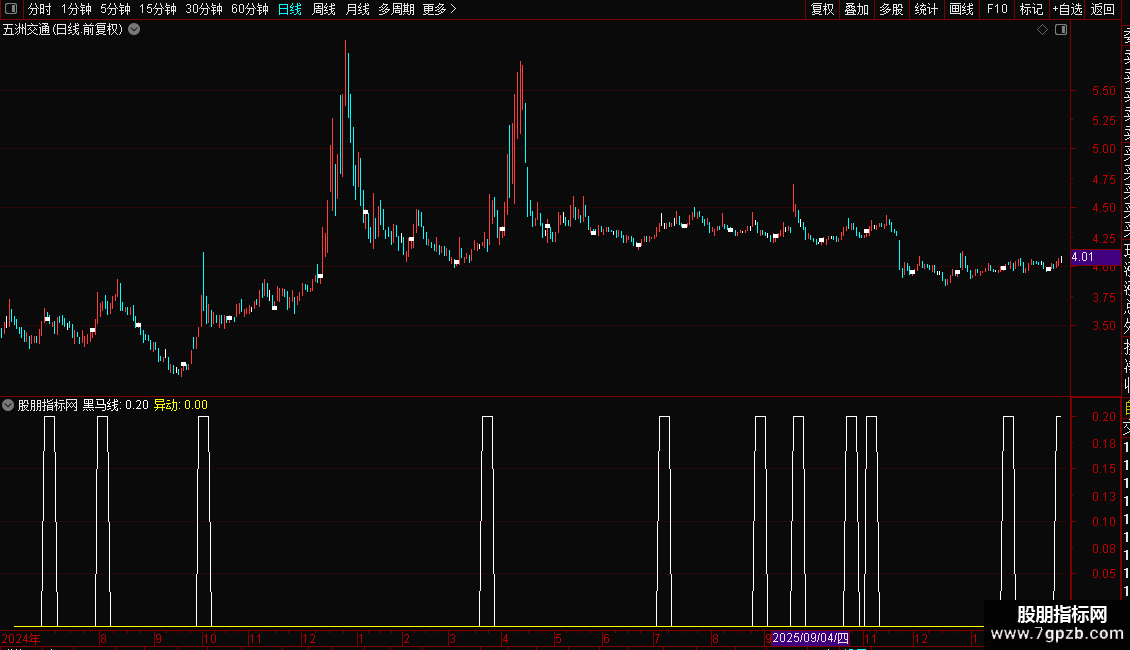Select the 30分钟 period
The image size is (1130, 650).
tap(204, 9)
